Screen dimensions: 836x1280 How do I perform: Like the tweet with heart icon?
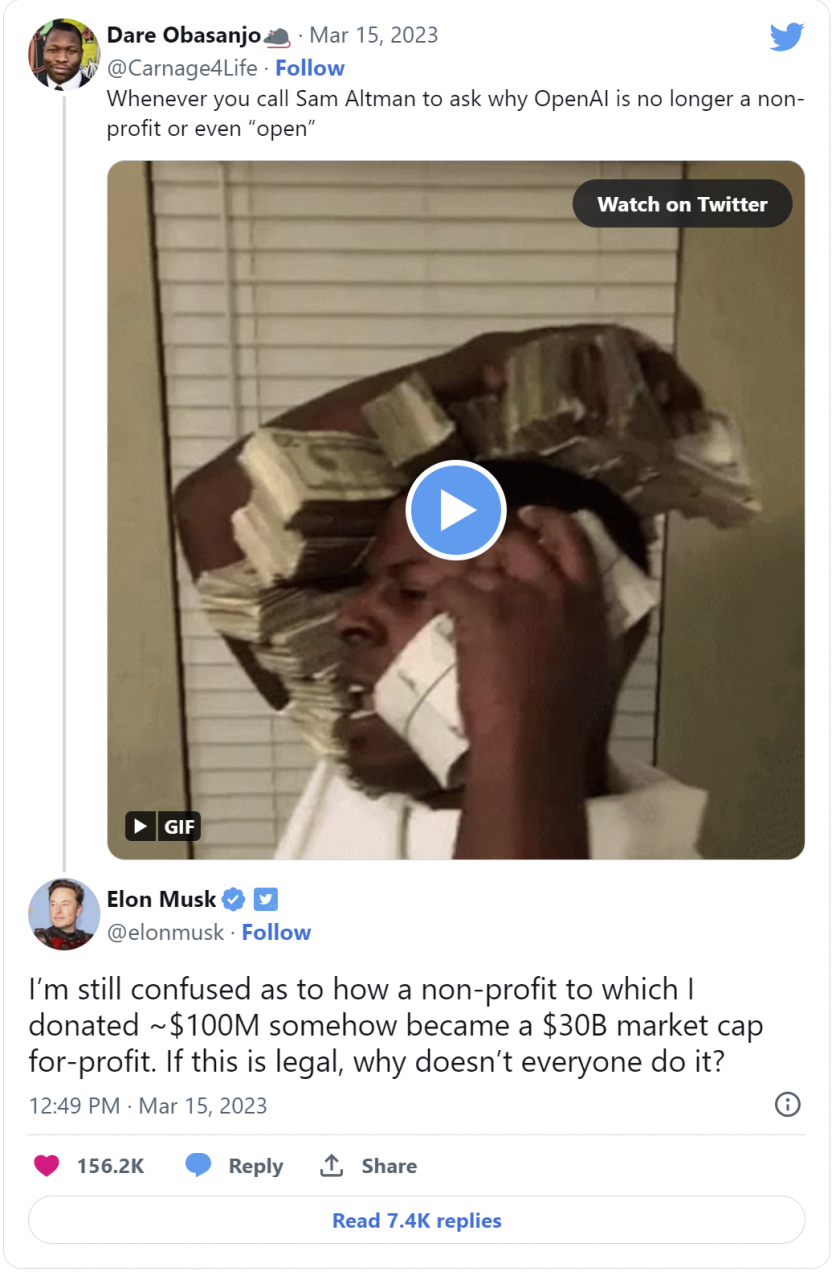point(46,1166)
